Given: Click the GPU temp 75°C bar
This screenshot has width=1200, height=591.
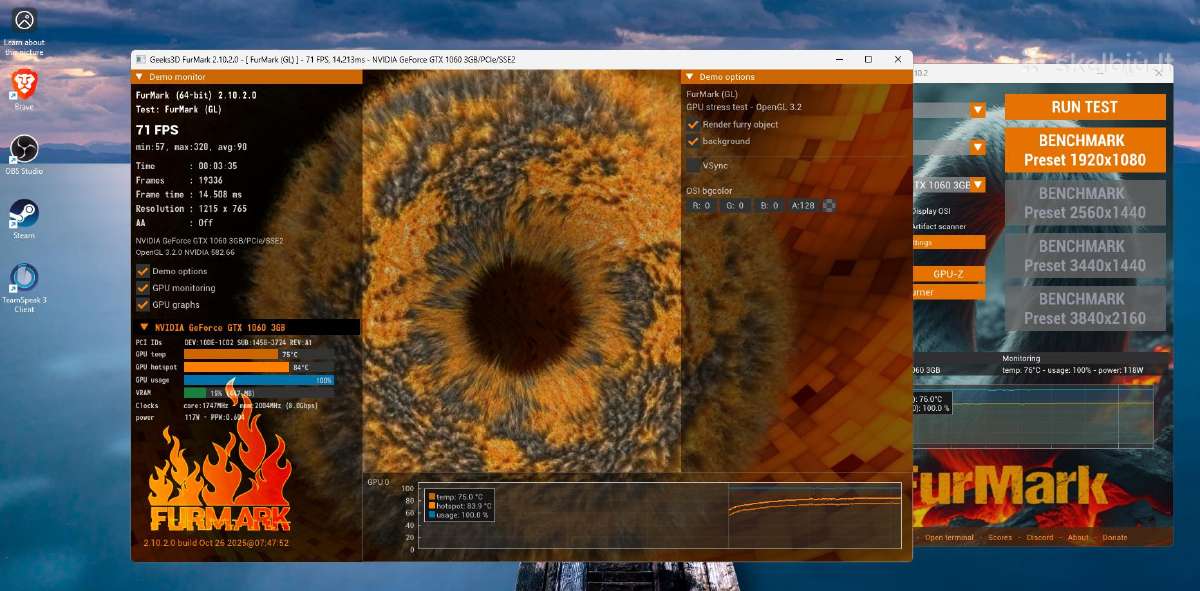Looking at the screenshot, I should [x=259, y=354].
